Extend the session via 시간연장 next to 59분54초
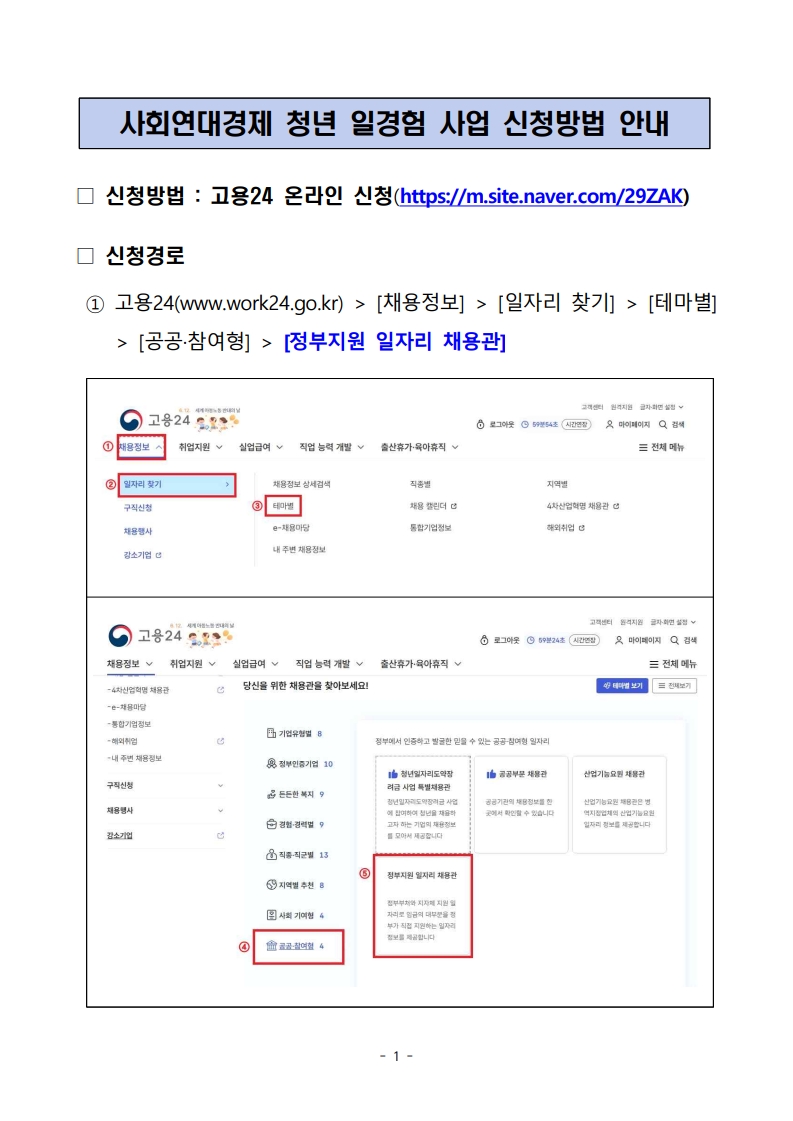The image size is (793, 1121). coord(576,425)
